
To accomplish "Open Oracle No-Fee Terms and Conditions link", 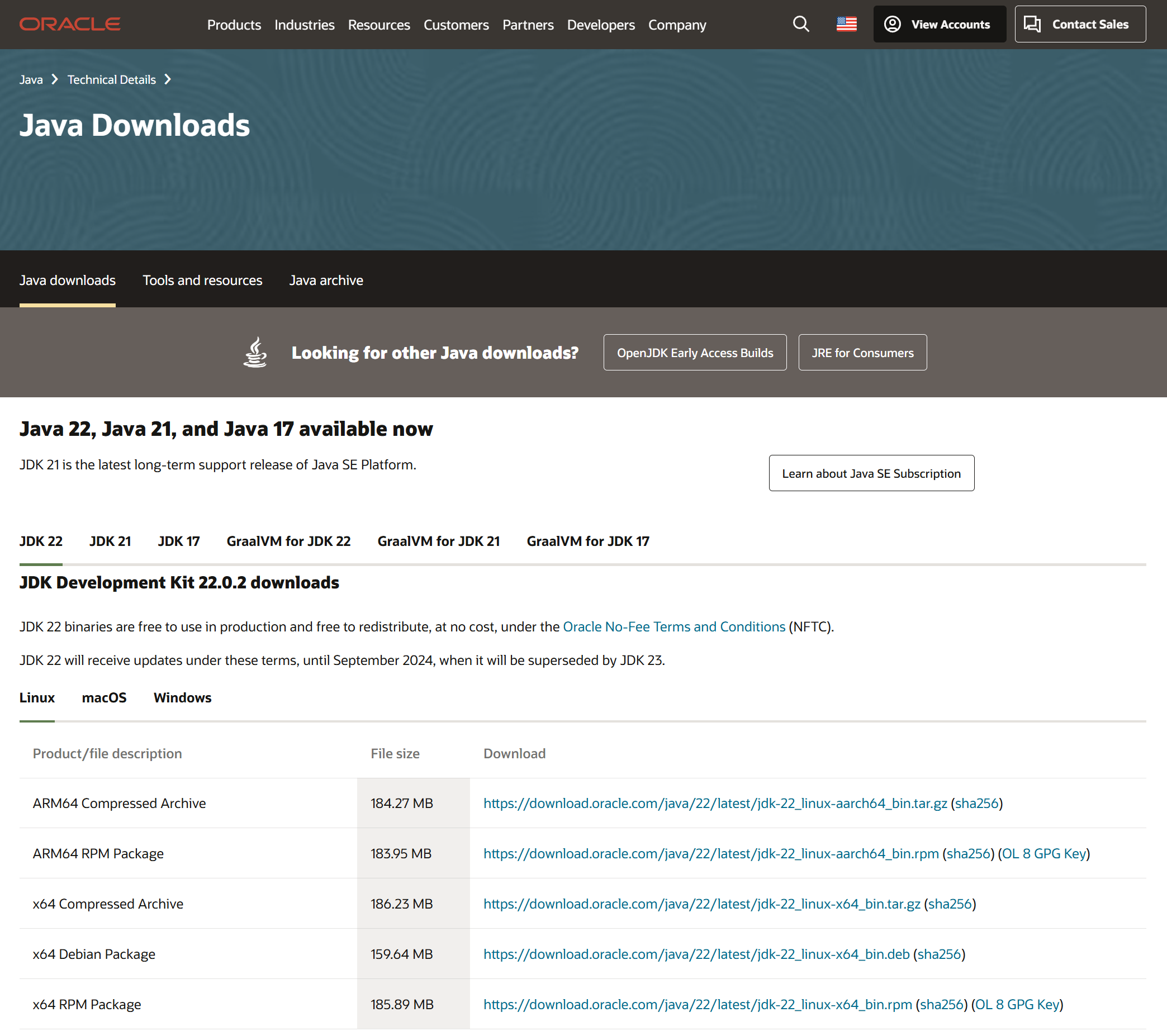I will coord(673,626).
